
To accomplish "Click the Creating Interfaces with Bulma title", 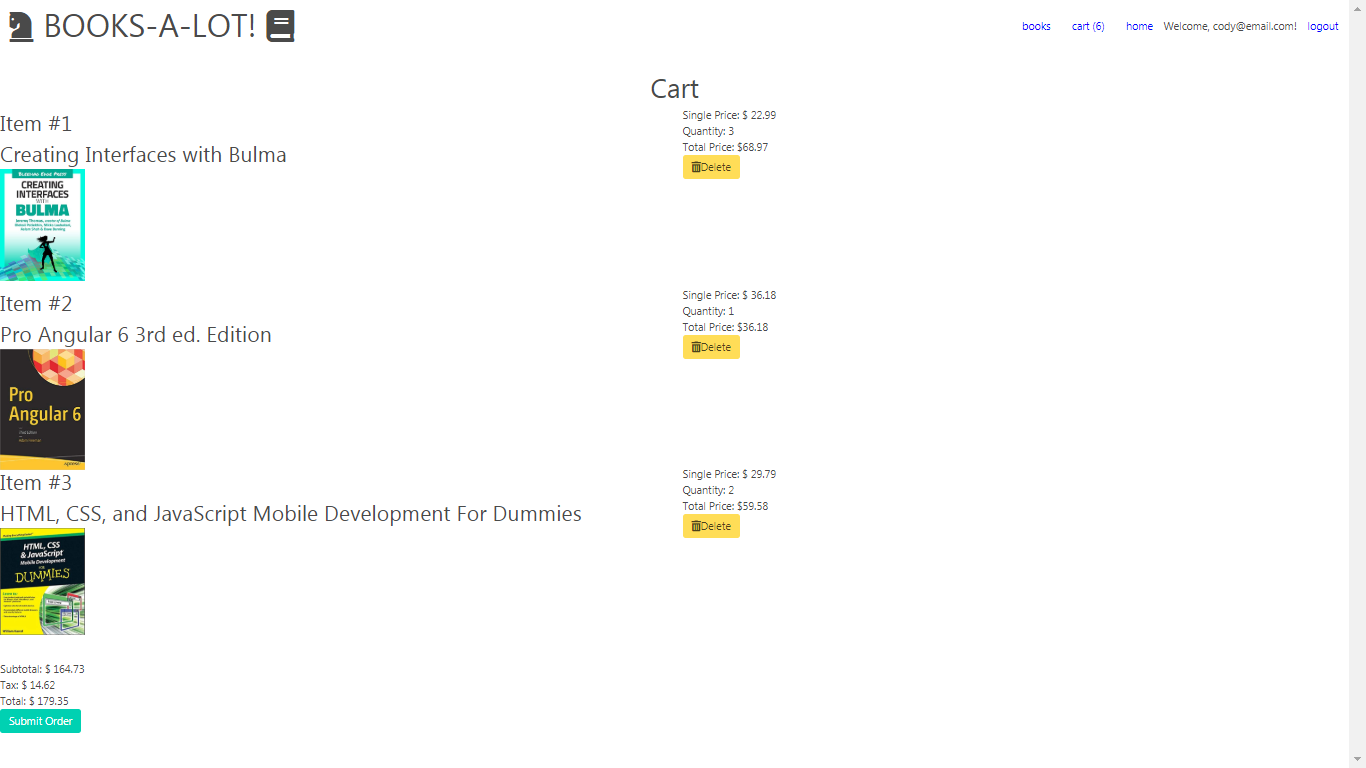I will (x=143, y=155).
